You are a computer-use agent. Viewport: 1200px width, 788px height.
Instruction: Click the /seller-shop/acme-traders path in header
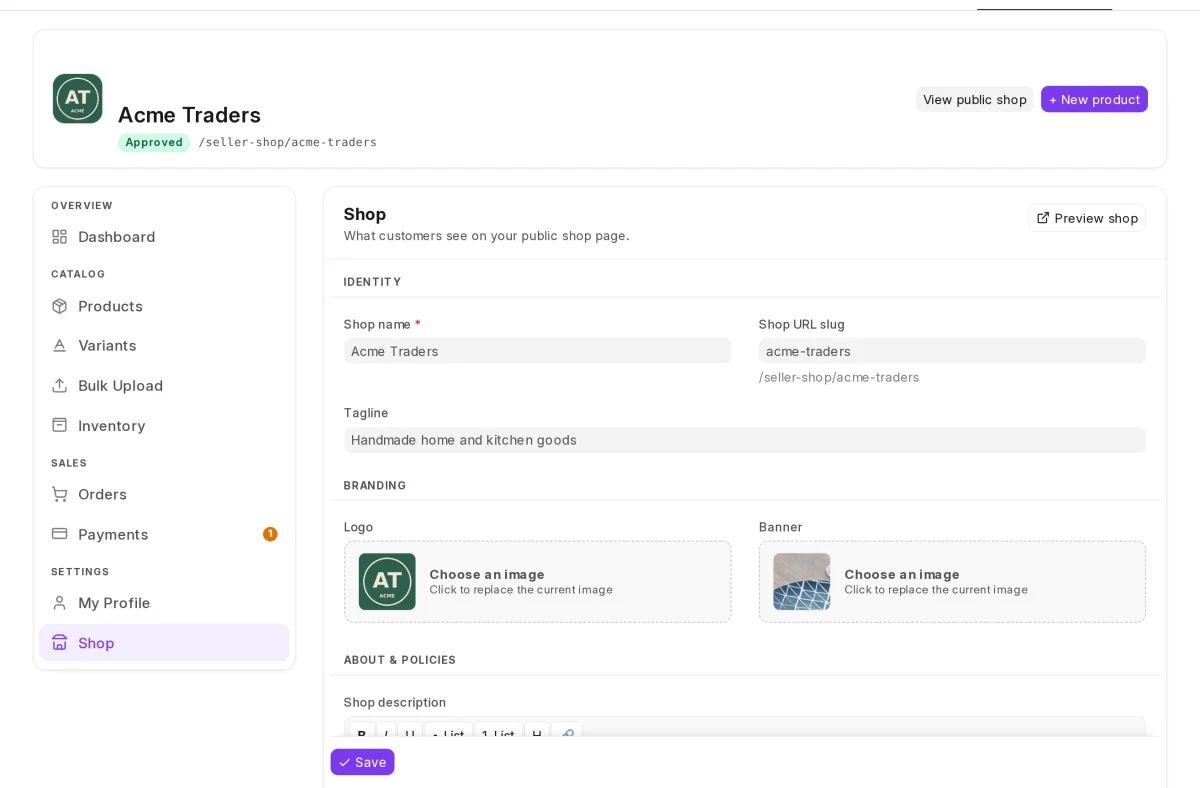[288, 142]
